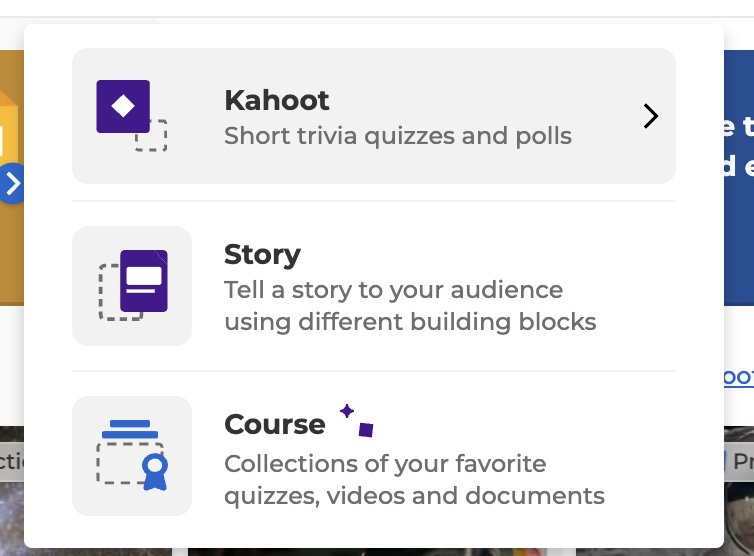
Task: Click the "Pr" gray label at right
Action: pyautogui.click(x=741, y=461)
